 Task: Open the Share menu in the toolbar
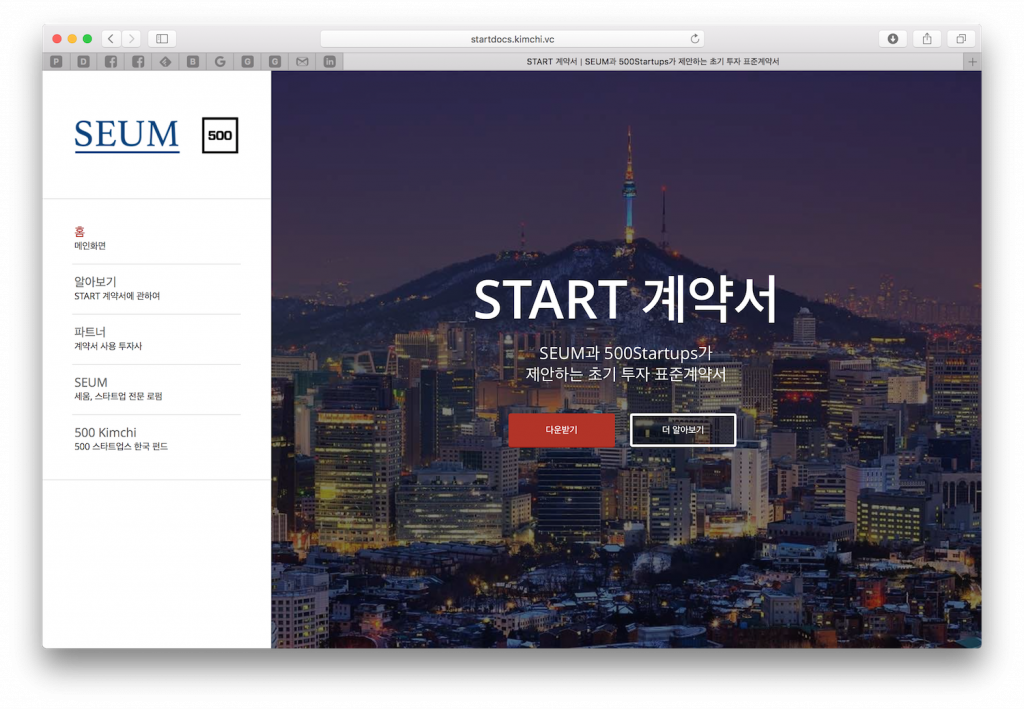coord(927,39)
